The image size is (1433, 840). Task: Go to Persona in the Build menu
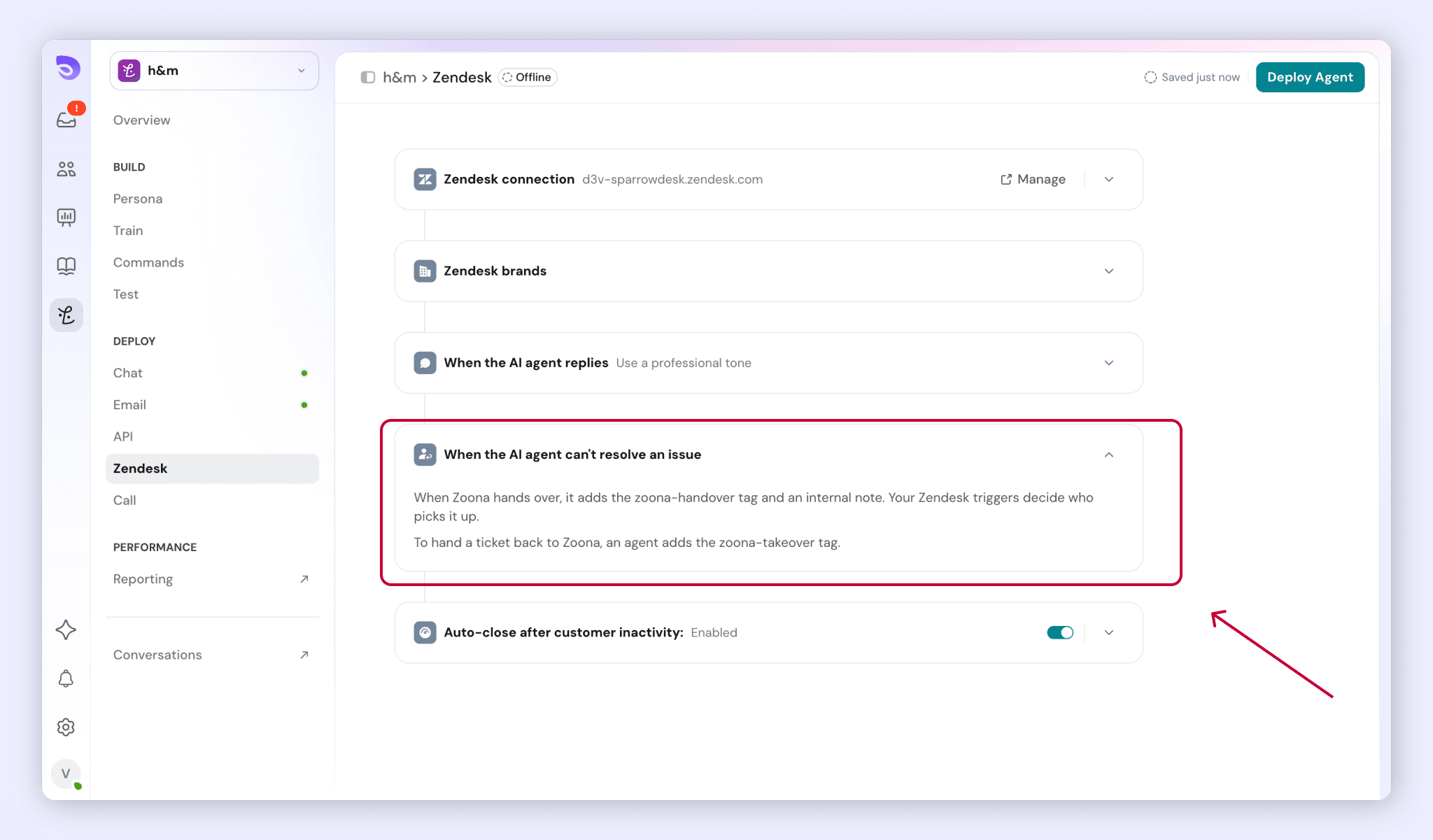(138, 199)
